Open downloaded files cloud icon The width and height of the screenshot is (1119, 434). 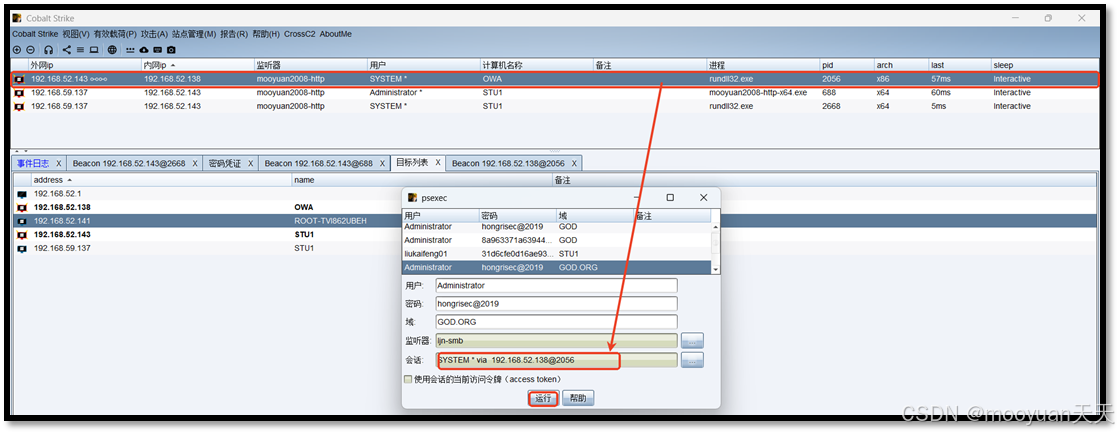[144, 50]
